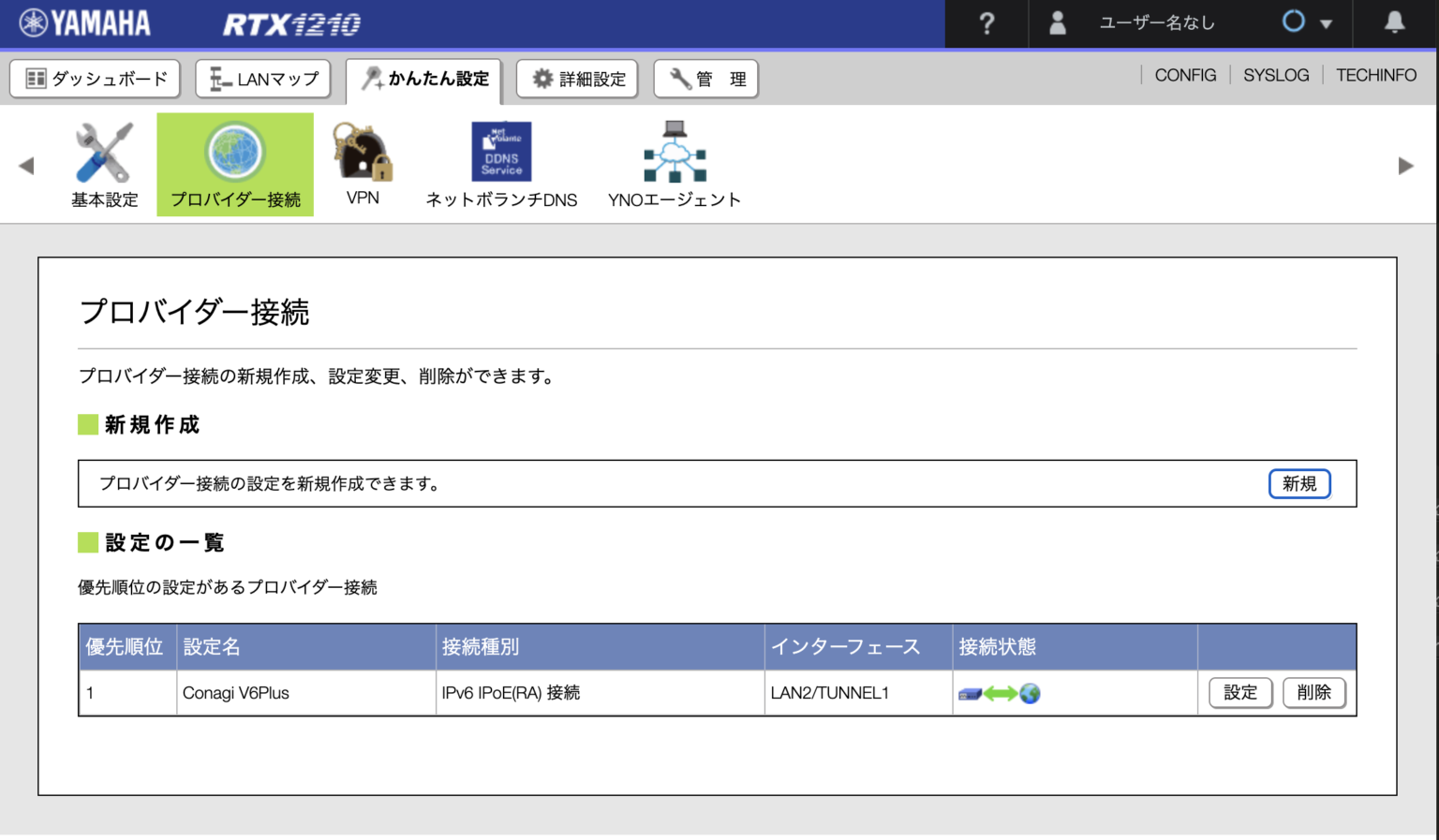
Task: Click 新規 to create a provider connection
Action: click(1299, 484)
